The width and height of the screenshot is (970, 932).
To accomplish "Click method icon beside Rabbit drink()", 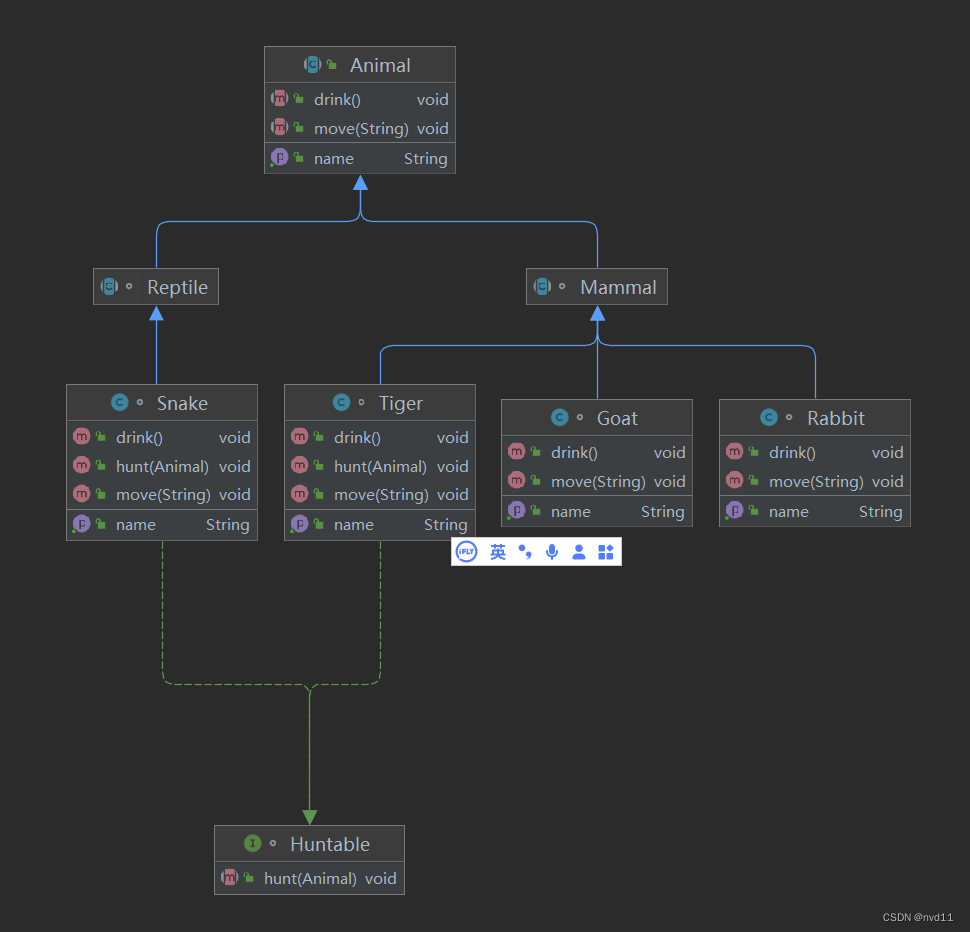I will click(x=734, y=451).
